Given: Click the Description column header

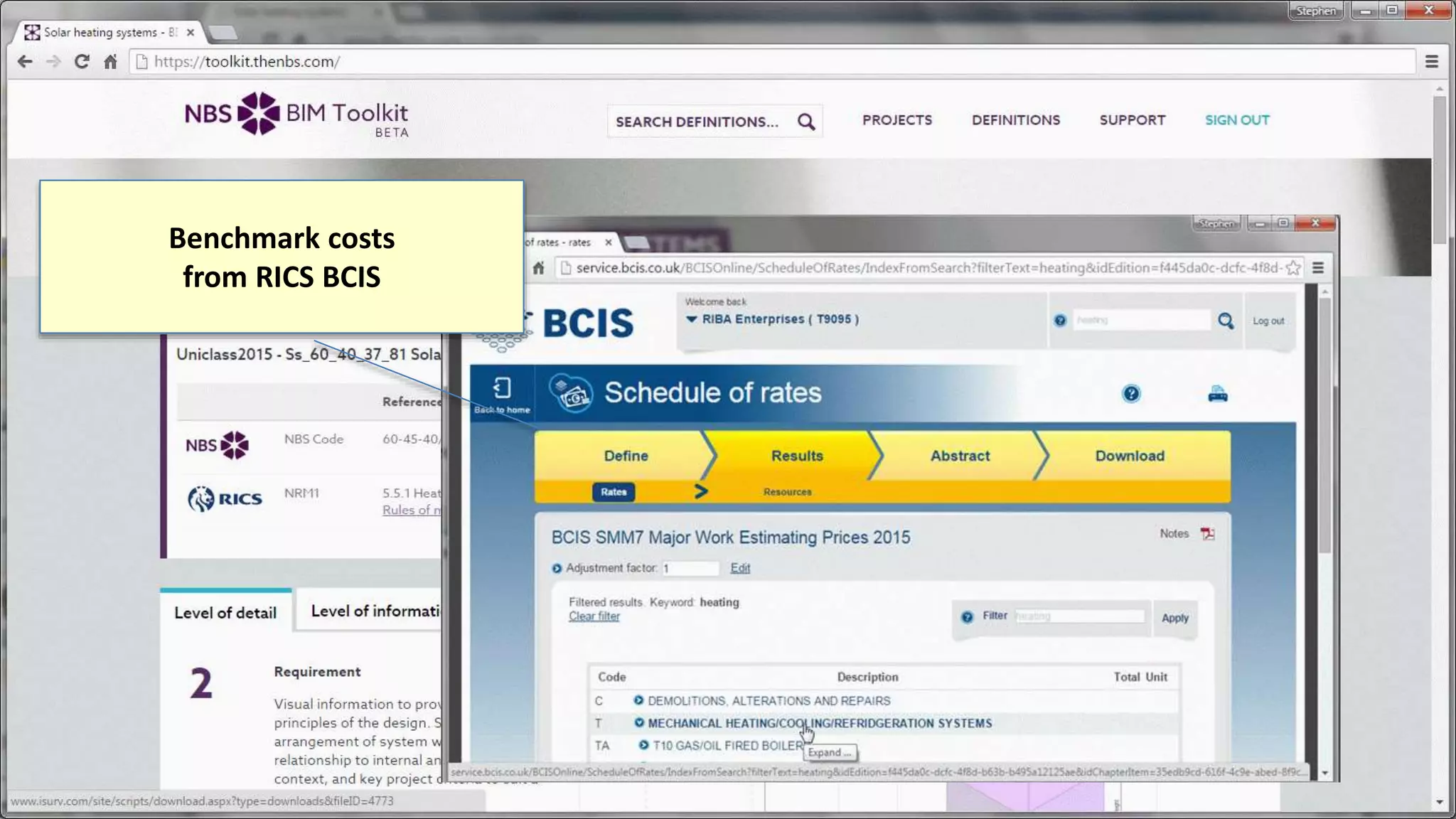Looking at the screenshot, I should tap(867, 677).
